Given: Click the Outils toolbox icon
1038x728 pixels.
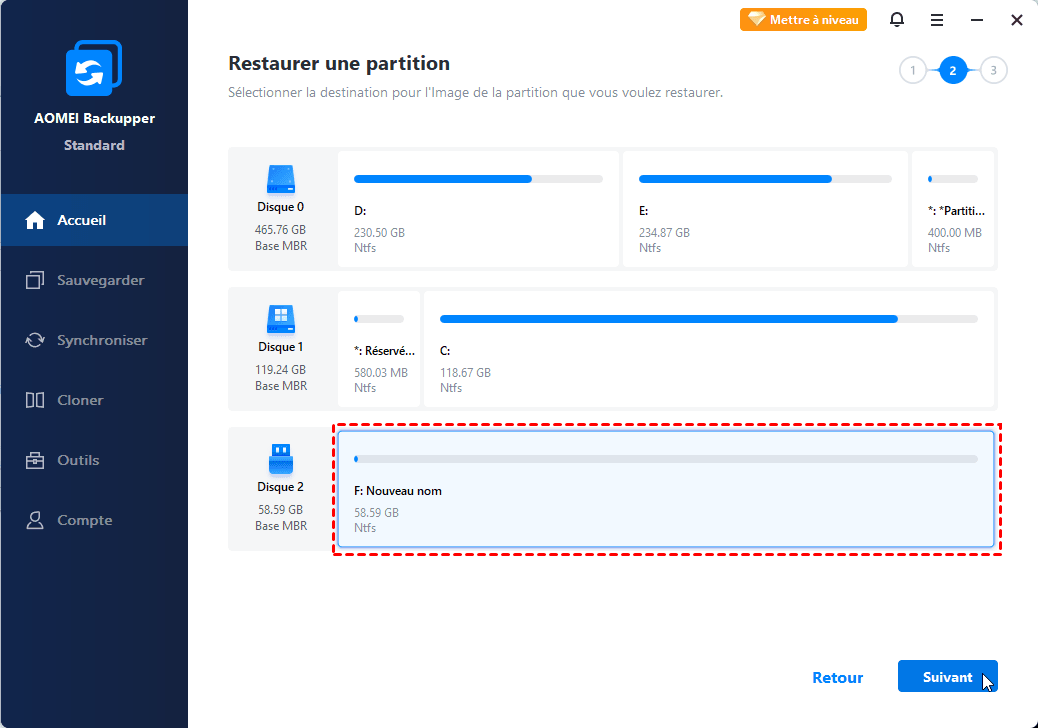Looking at the screenshot, I should point(34,460).
